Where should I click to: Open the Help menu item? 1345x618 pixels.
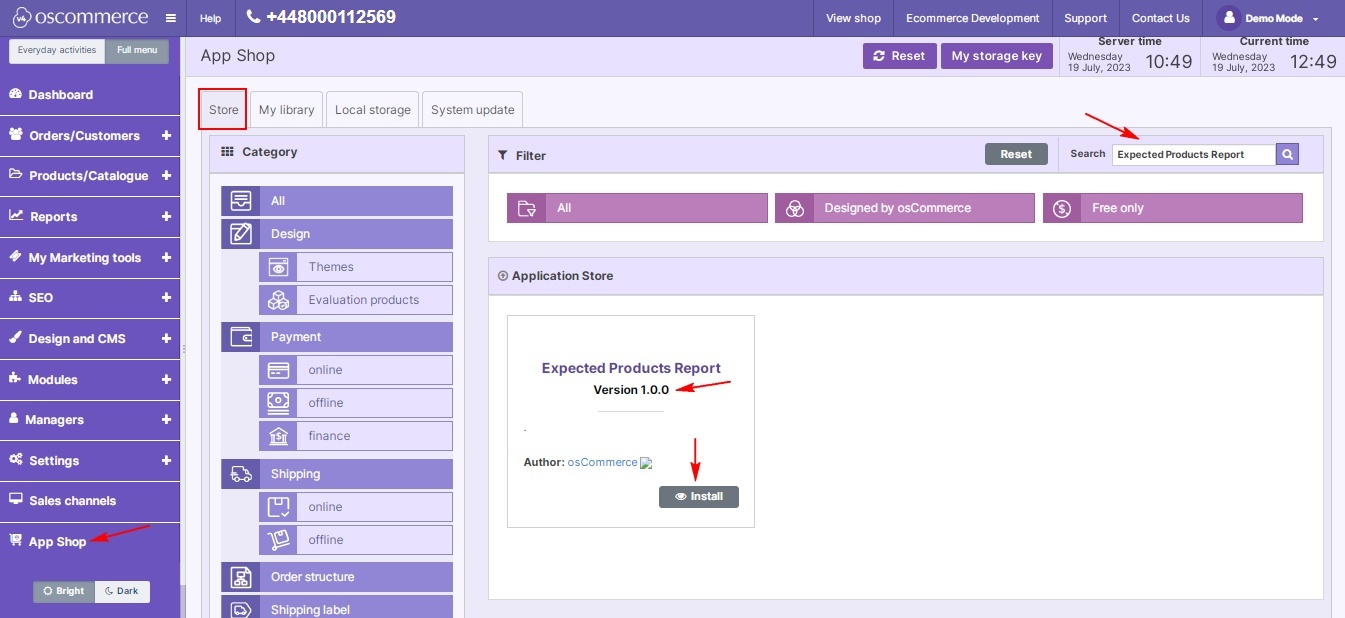(210, 18)
